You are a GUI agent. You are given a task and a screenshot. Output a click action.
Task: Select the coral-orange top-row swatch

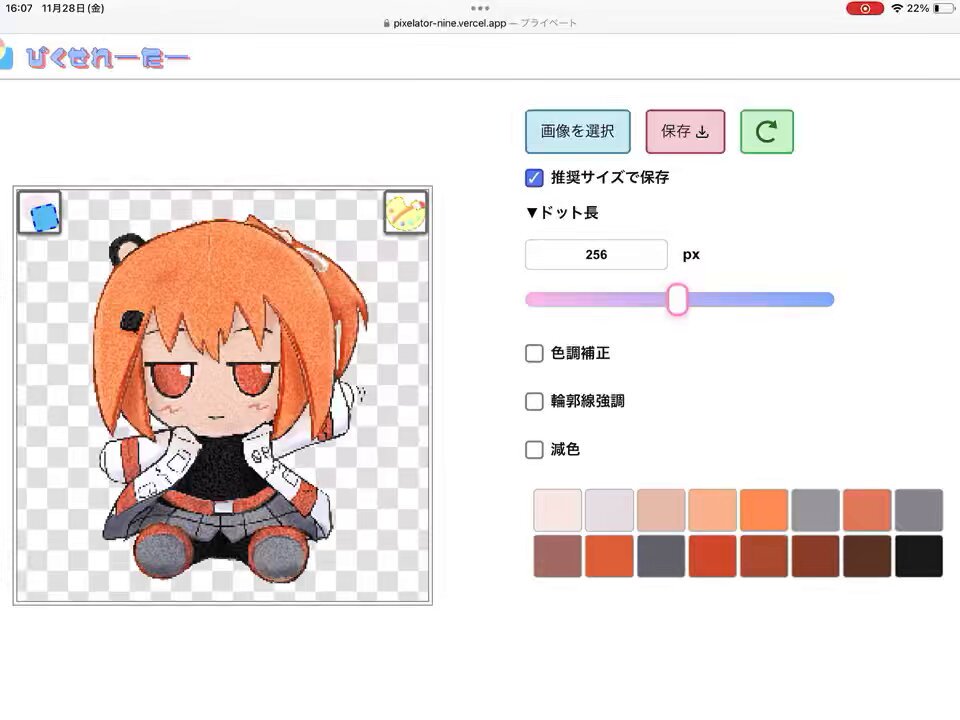[867, 510]
